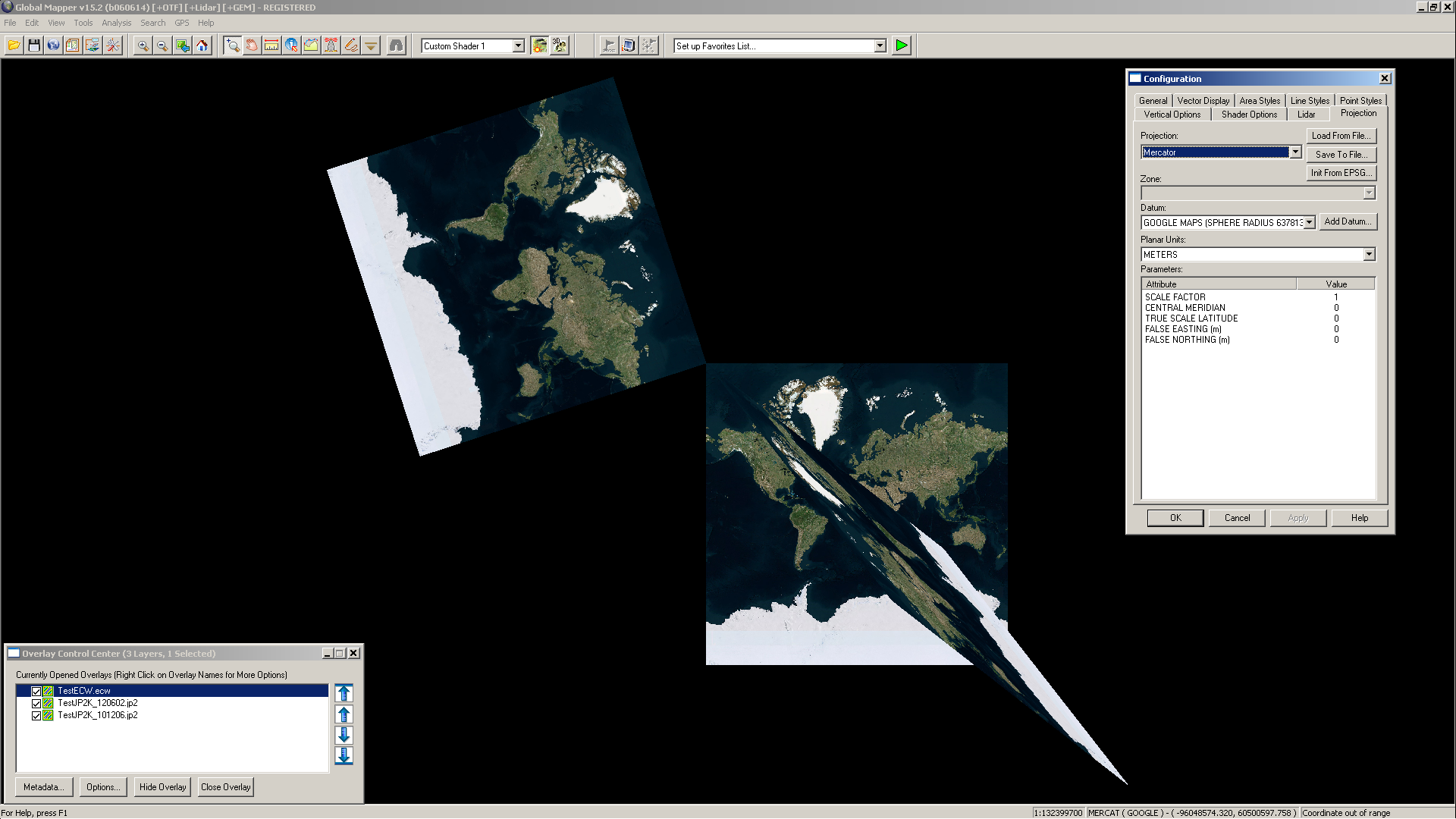Select the Pan hand grab tool
Viewport: 1456px width, 819px height.
point(252,46)
